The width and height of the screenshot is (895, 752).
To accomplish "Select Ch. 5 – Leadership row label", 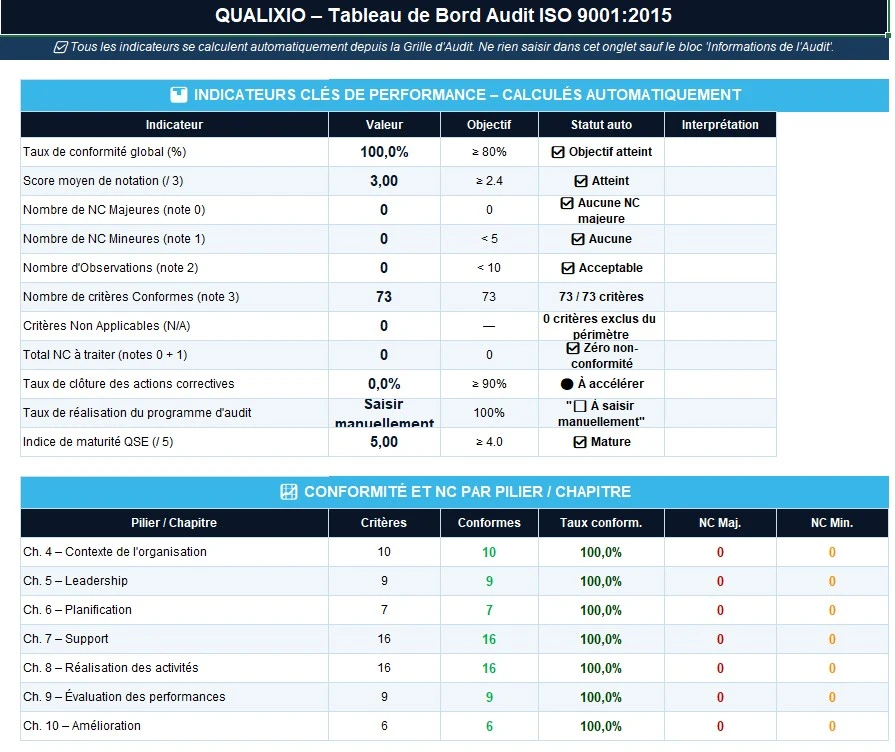I will coord(75,581).
